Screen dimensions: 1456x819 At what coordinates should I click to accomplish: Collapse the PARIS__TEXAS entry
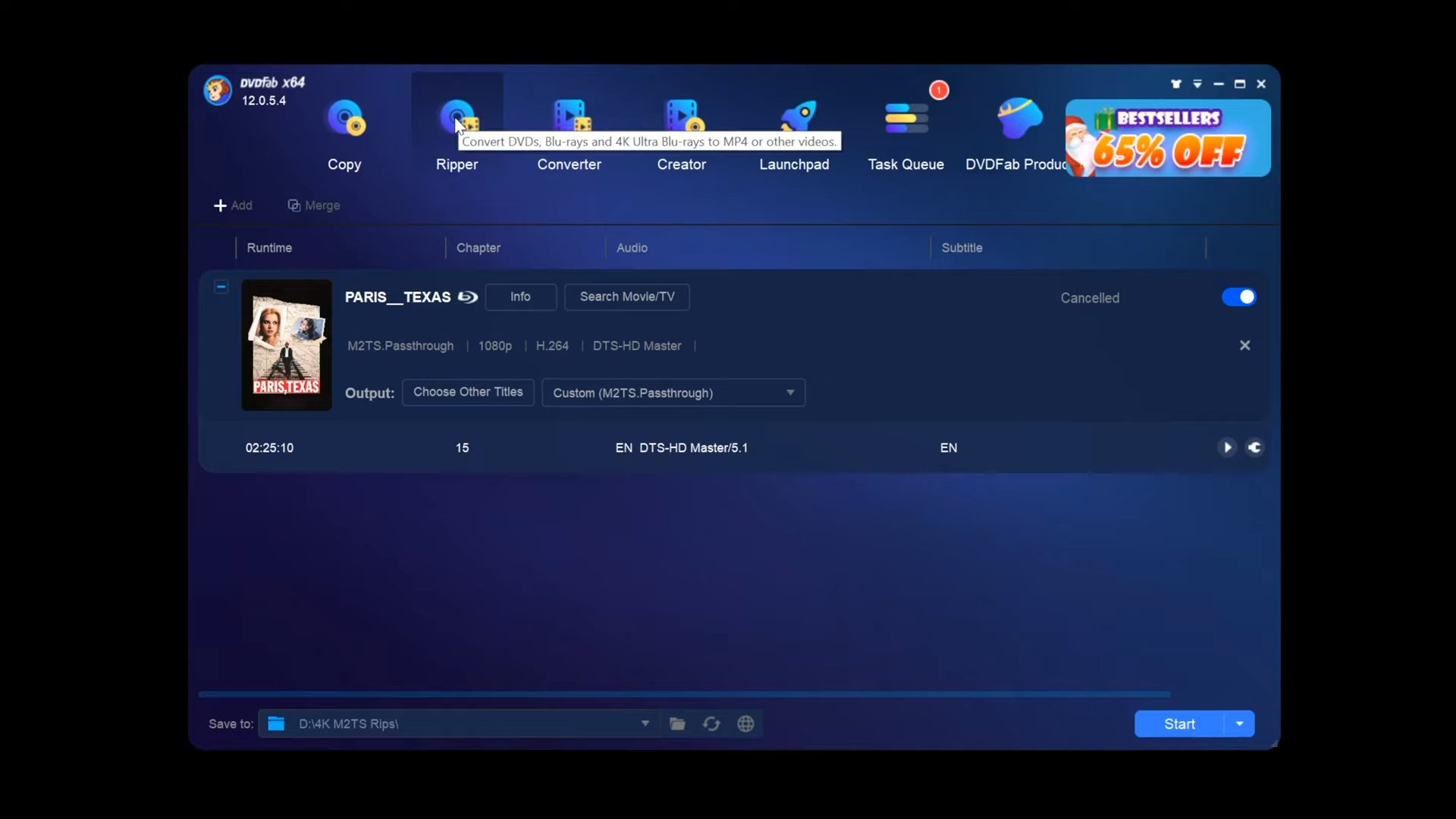click(x=221, y=287)
